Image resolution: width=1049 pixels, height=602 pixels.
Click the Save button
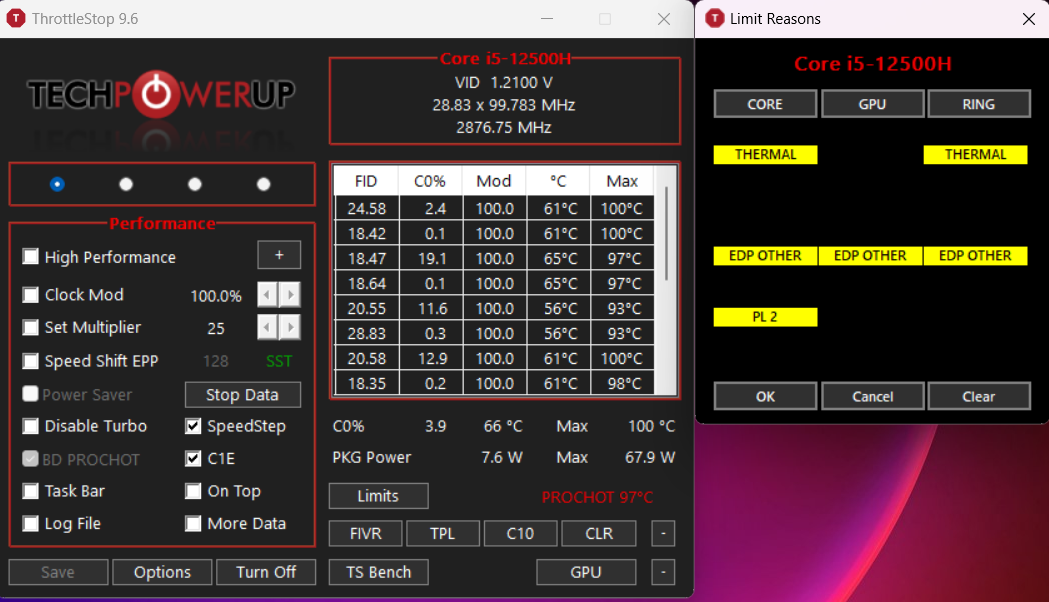click(x=58, y=572)
